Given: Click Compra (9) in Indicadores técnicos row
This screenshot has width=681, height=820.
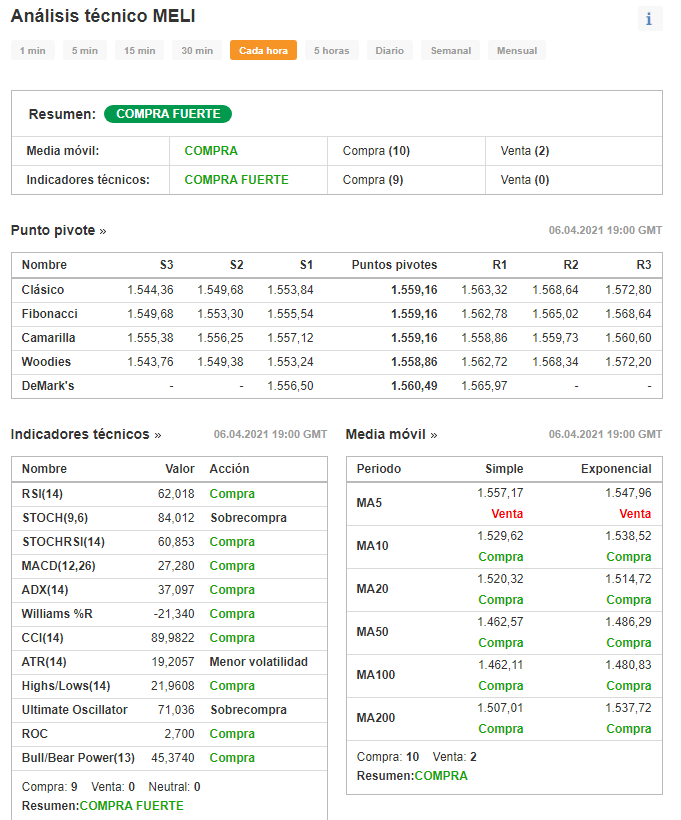Looking at the screenshot, I should click(373, 180).
